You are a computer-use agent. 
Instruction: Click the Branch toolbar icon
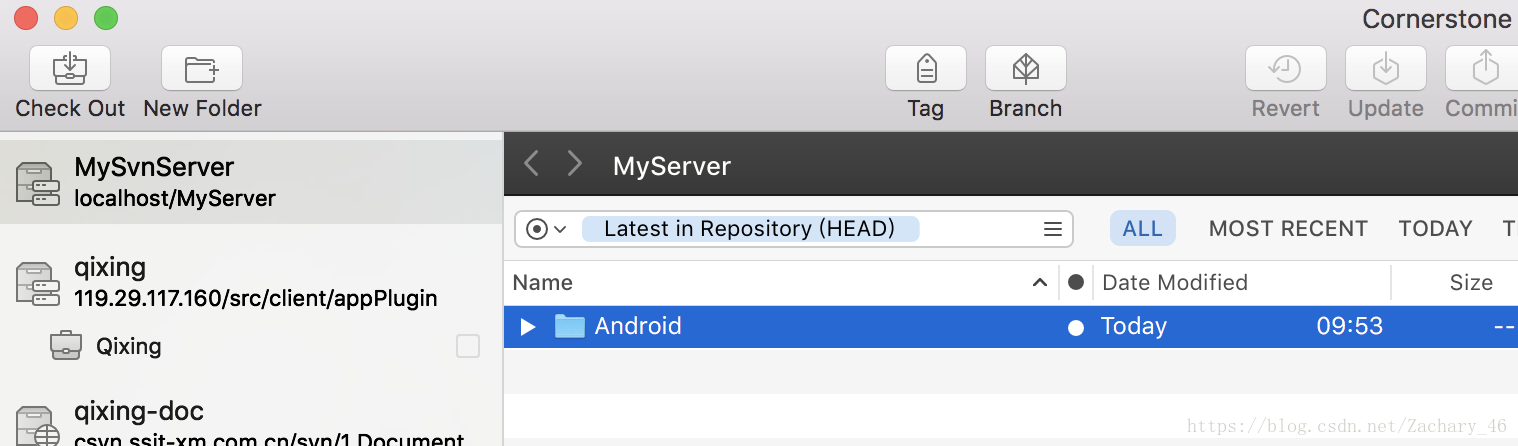point(1026,69)
